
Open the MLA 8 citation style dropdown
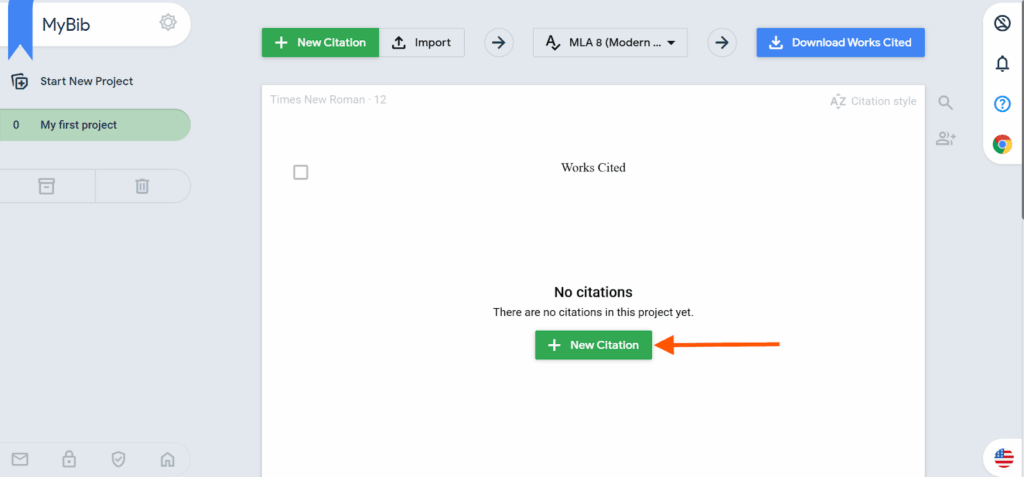[x=611, y=42]
